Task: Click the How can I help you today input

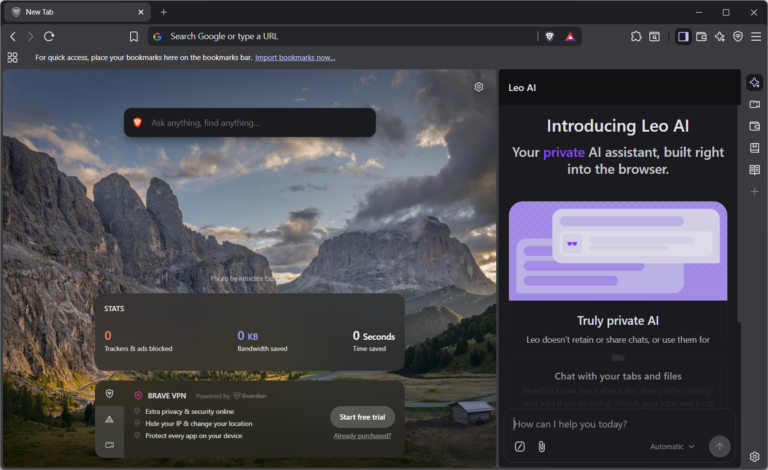Action: point(619,424)
